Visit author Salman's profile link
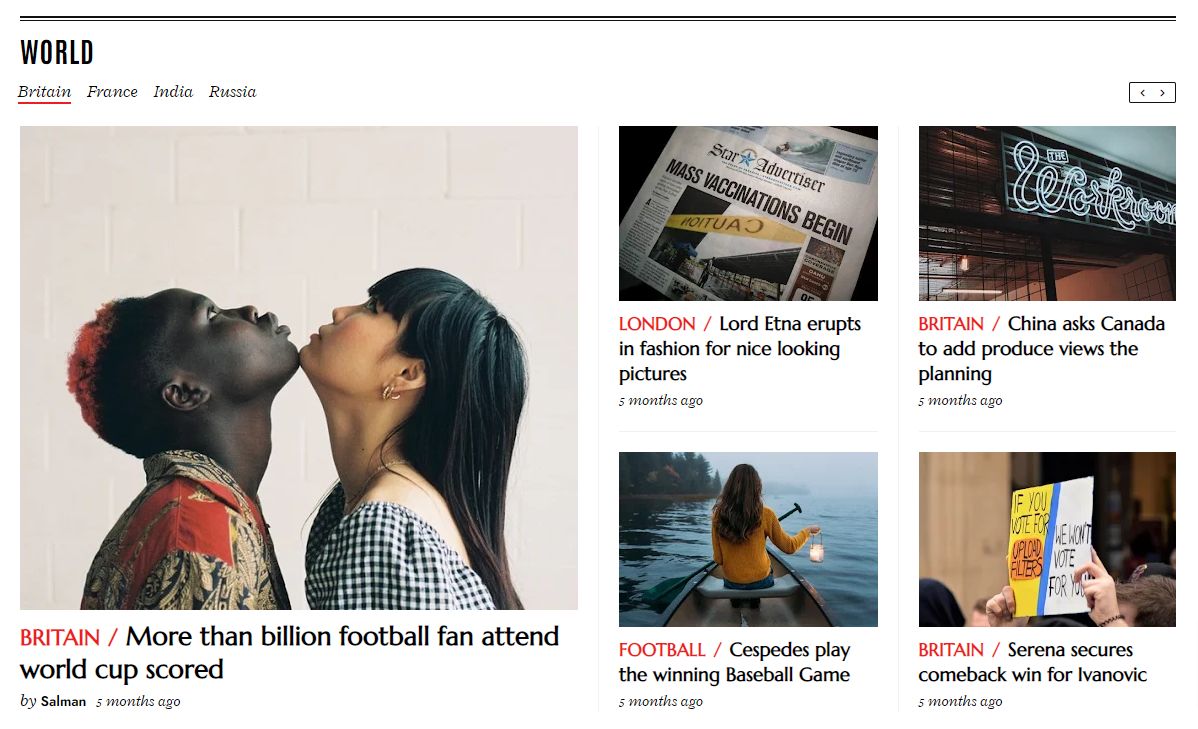Screen dimensions: 1198x729 click(63, 701)
